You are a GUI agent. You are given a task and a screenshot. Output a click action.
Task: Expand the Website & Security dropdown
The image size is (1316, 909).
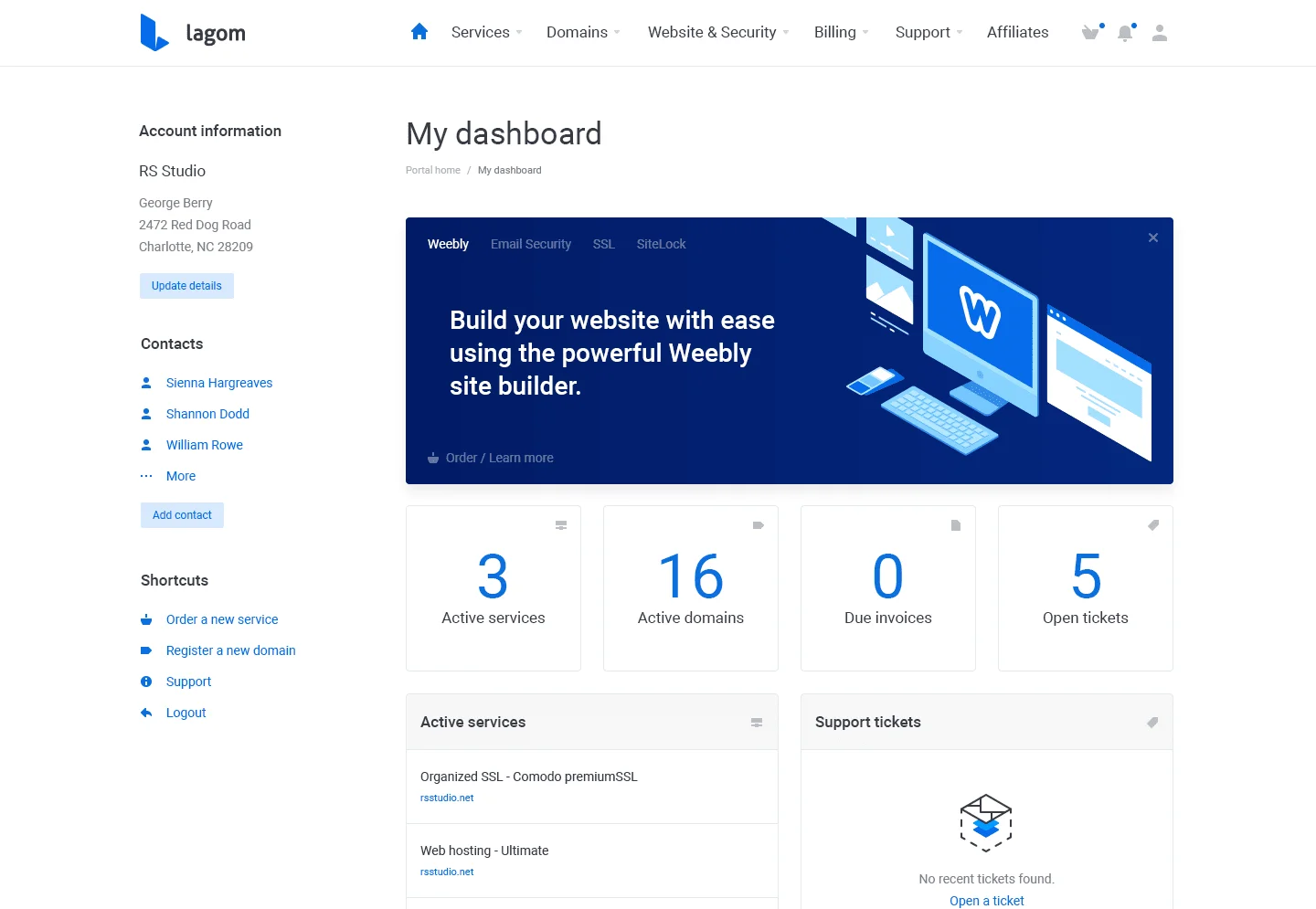[719, 33]
